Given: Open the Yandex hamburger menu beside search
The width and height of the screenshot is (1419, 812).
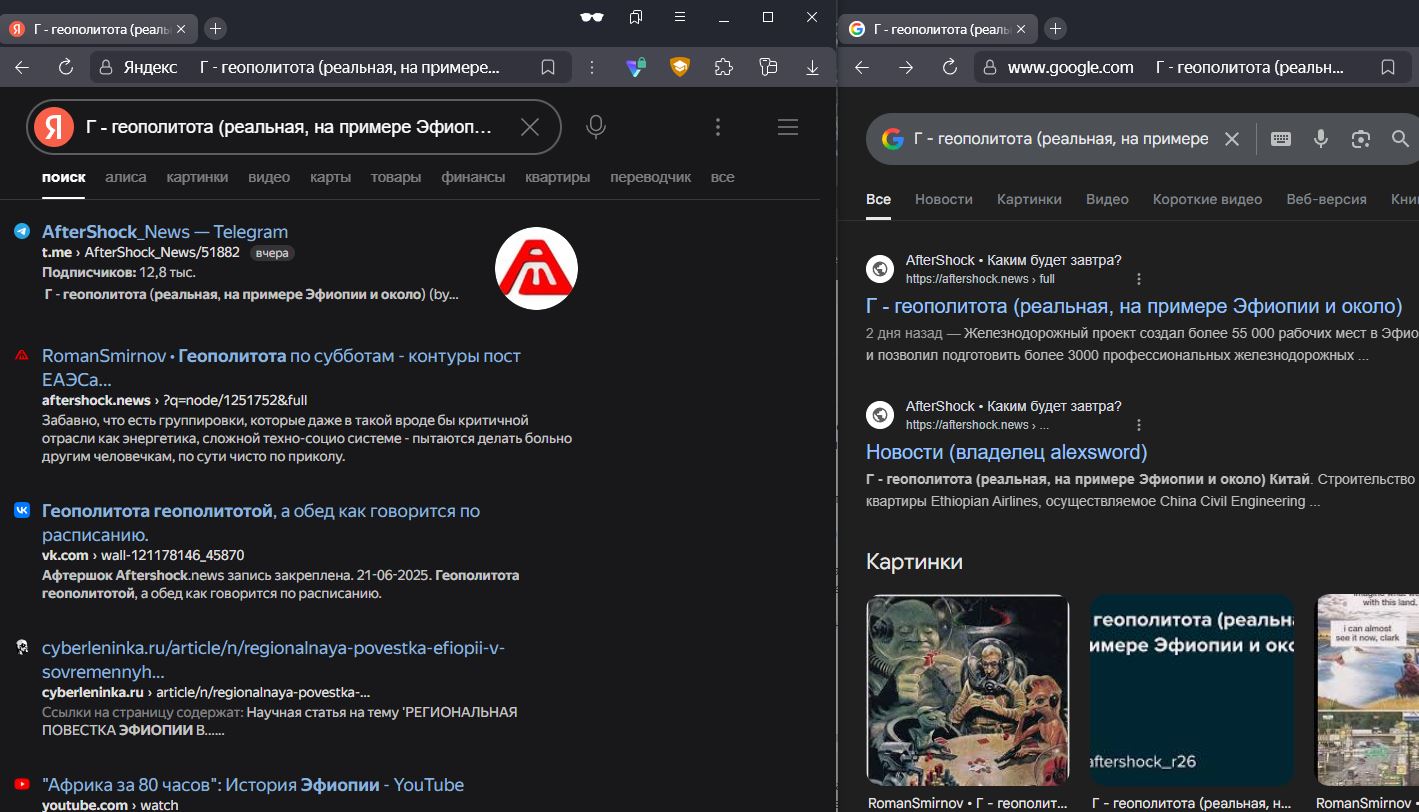Looking at the screenshot, I should coord(788,127).
